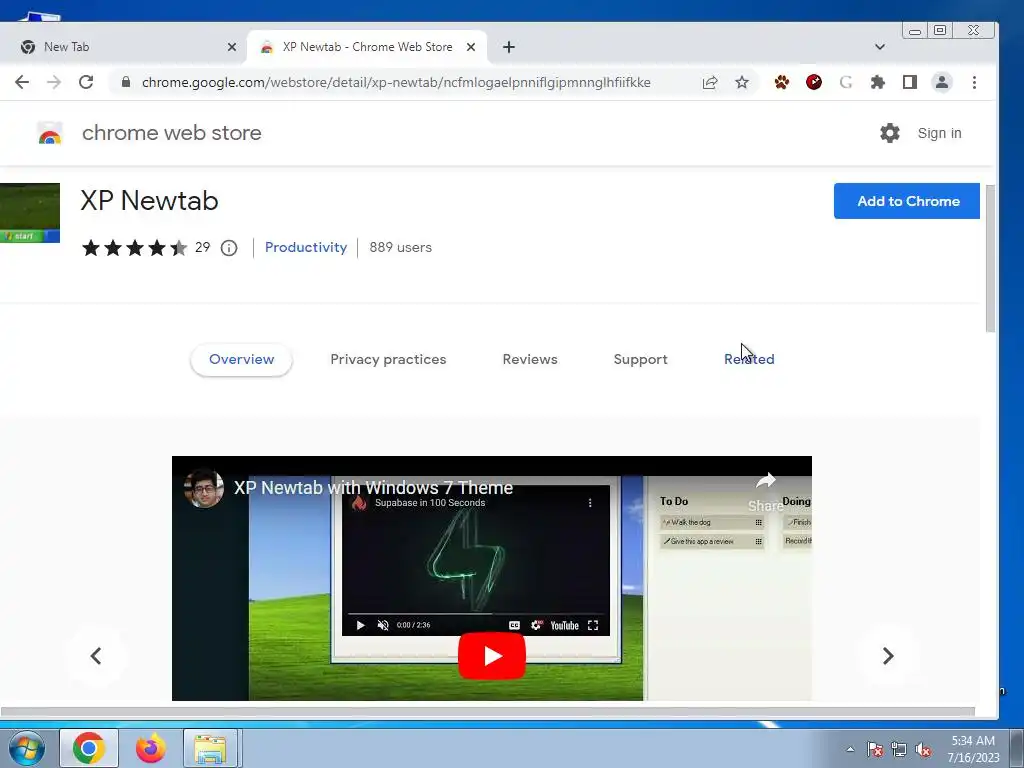
Task: Share this page via address bar icon
Action: point(710,82)
